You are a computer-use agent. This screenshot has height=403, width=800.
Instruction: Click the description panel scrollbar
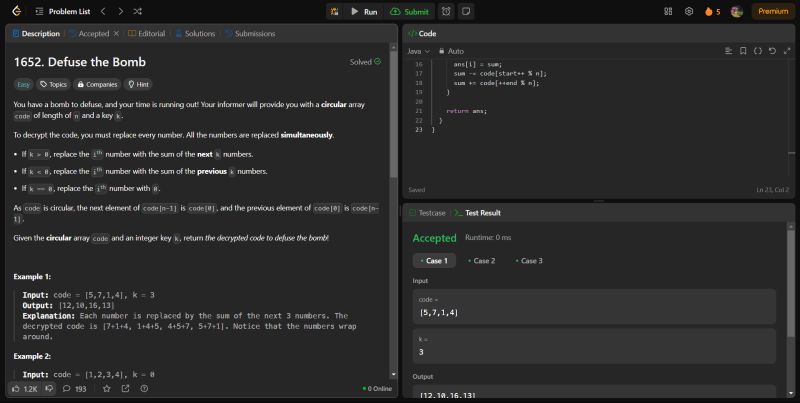(x=393, y=112)
